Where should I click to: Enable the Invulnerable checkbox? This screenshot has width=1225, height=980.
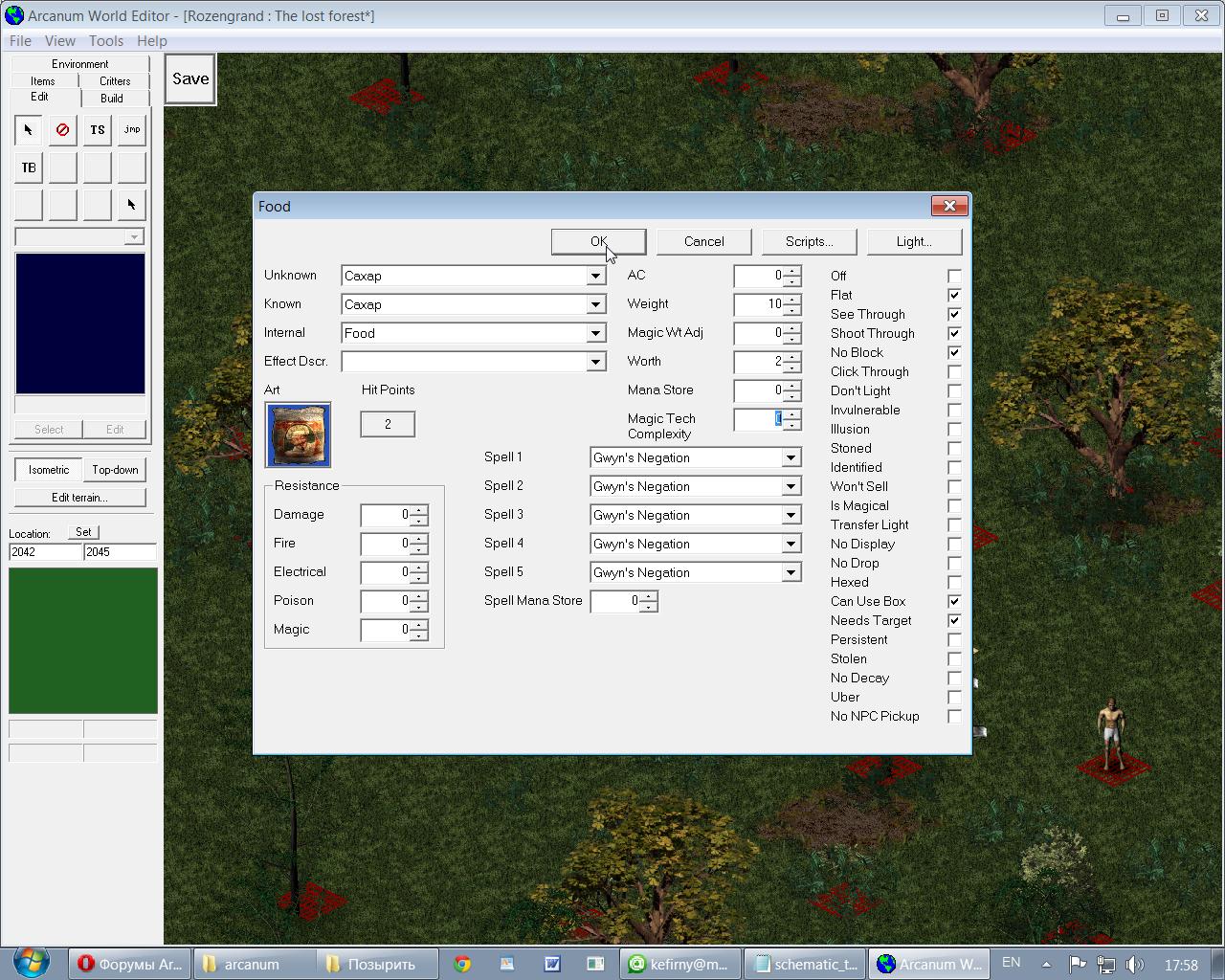(954, 410)
